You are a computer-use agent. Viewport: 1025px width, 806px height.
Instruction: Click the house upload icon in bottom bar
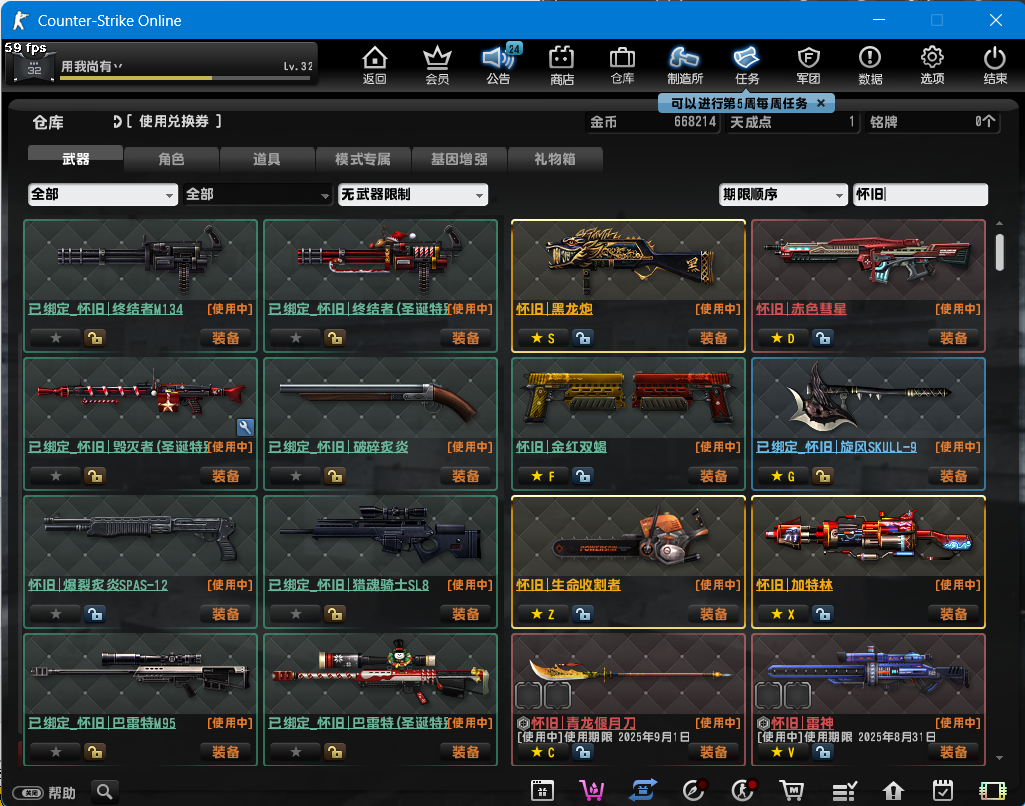893,792
